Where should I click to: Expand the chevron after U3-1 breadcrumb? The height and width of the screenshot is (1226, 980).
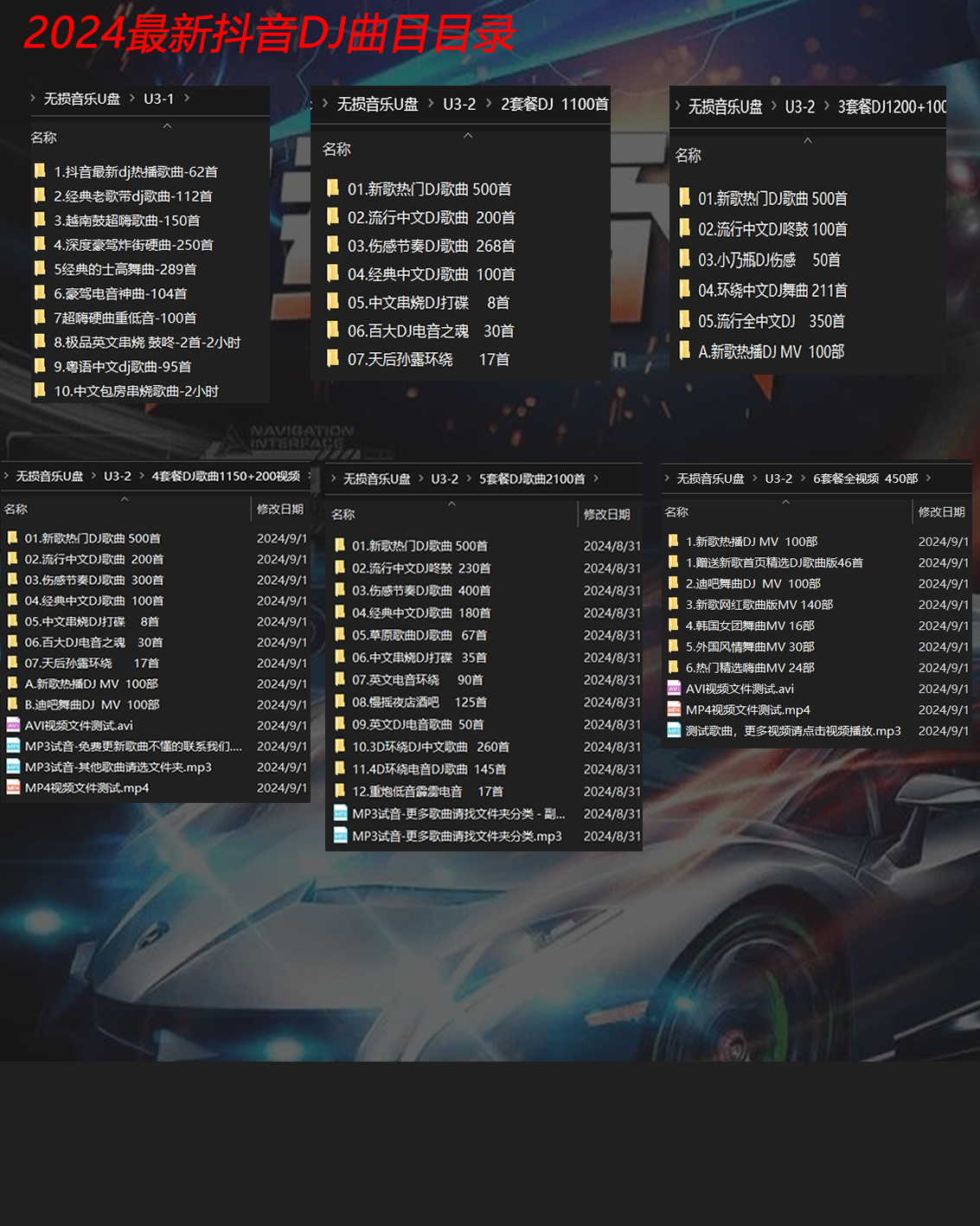[187, 99]
